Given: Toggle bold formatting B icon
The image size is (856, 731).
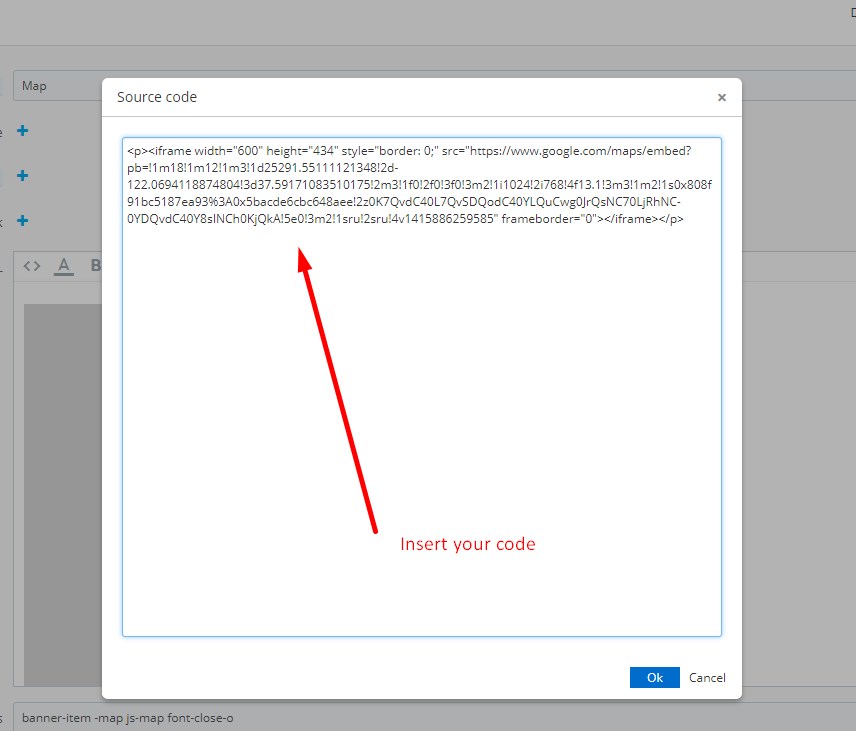Looking at the screenshot, I should coord(96,266).
